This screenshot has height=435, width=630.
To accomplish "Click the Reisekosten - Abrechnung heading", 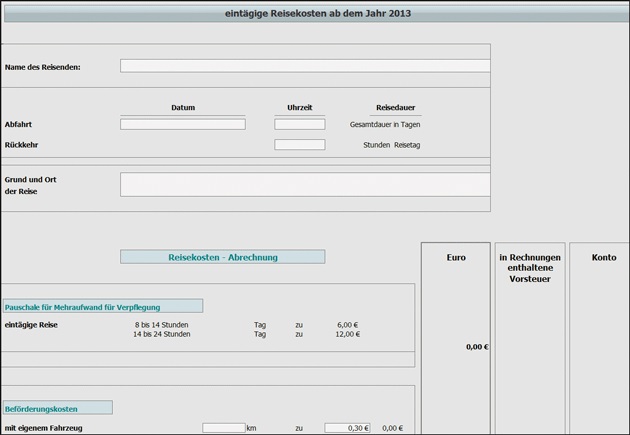I will [x=222, y=257].
